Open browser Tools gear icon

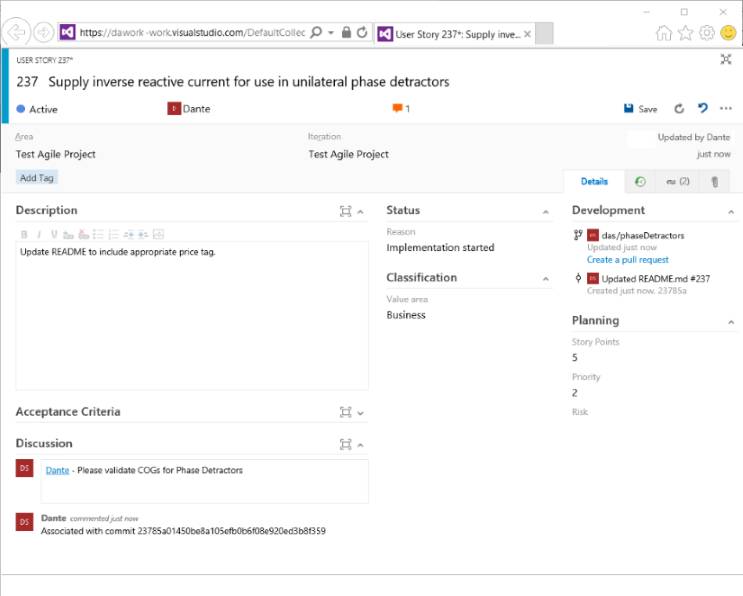coord(707,33)
